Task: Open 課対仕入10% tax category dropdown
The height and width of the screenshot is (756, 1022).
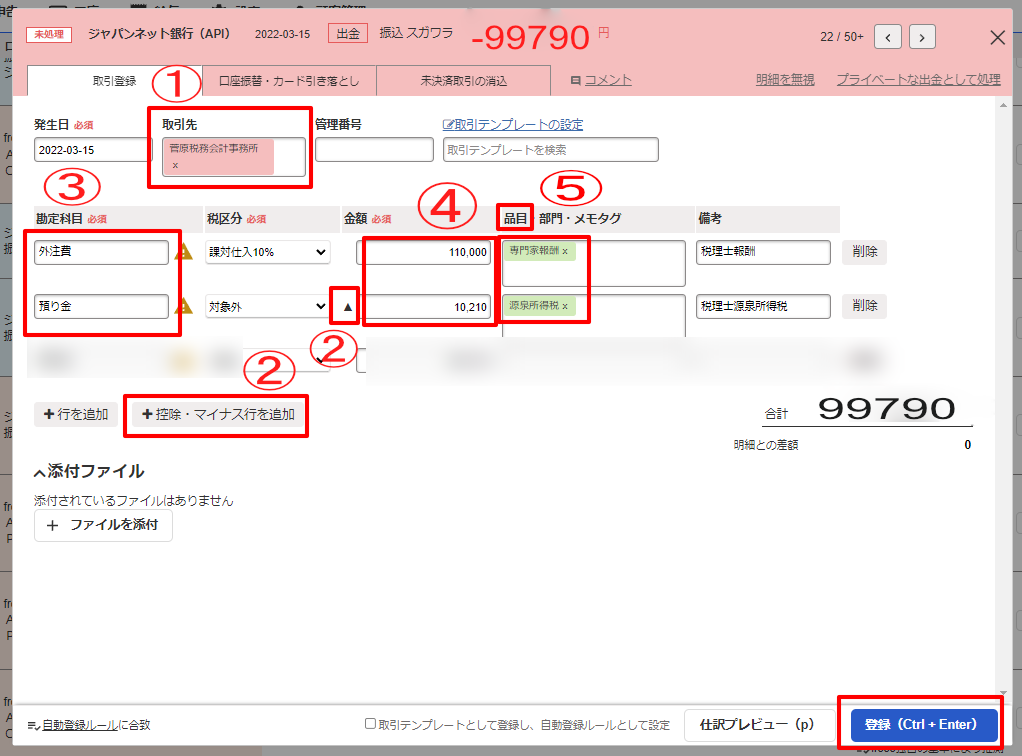Action: pyautogui.click(x=267, y=253)
